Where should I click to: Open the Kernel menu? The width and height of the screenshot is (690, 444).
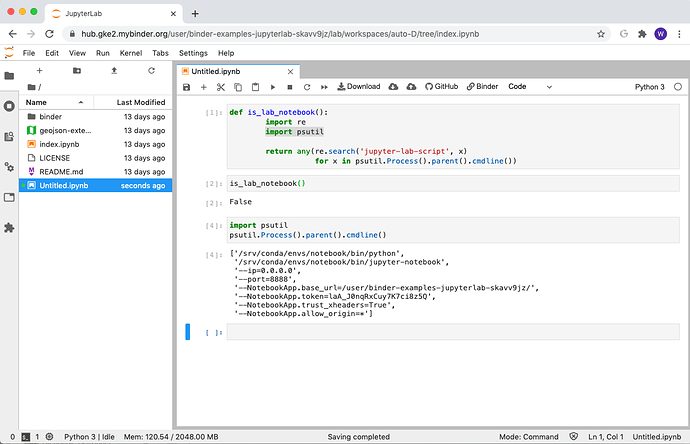pos(131,53)
